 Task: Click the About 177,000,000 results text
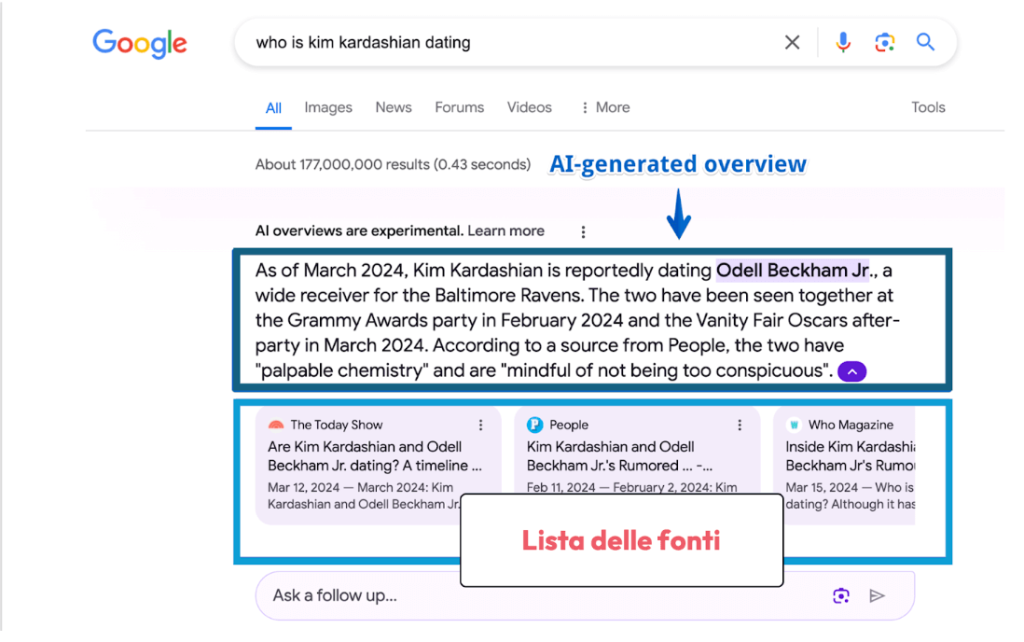click(x=392, y=165)
